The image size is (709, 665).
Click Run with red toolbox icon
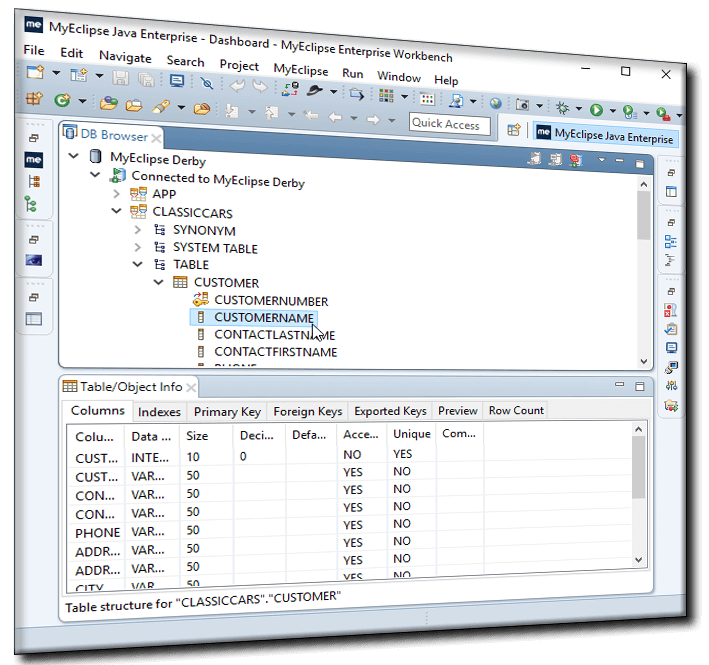(x=663, y=114)
